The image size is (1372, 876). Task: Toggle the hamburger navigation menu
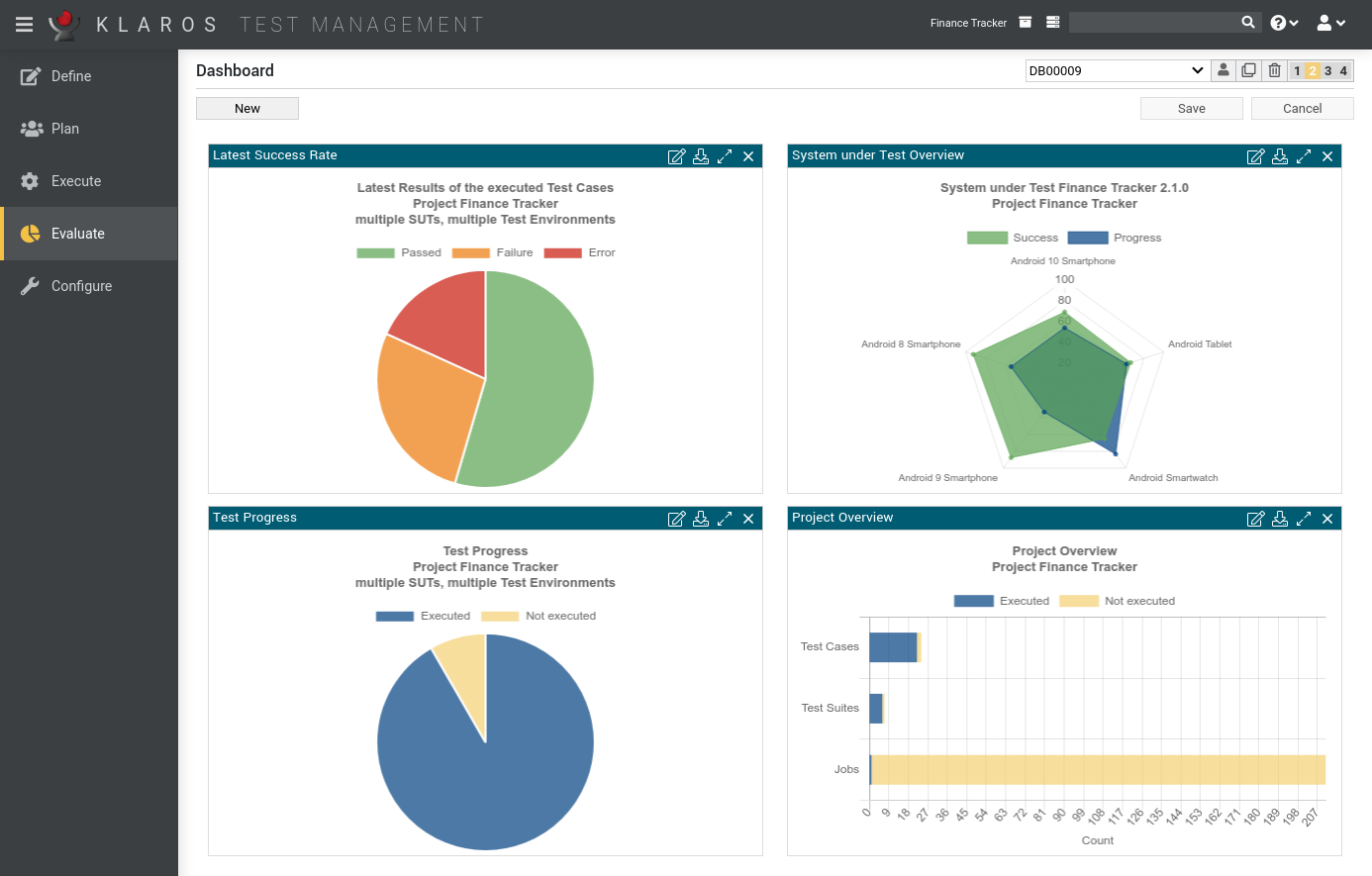click(x=25, y=24)
